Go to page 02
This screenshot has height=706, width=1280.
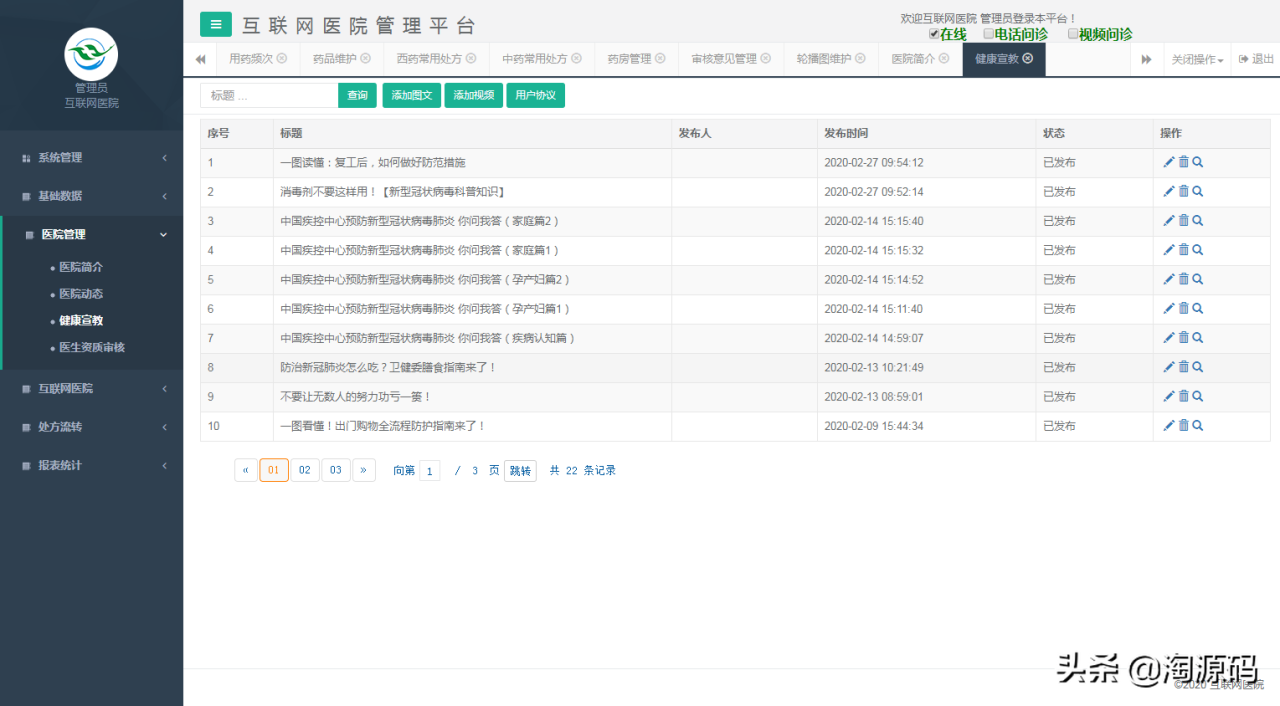pyautogui.click(x=305, y=471)
